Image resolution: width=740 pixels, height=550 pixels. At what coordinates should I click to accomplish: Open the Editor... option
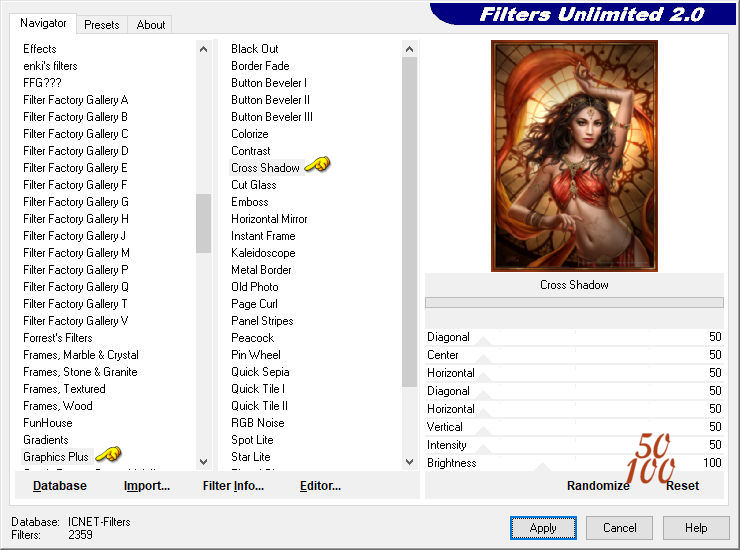[320, 486]
